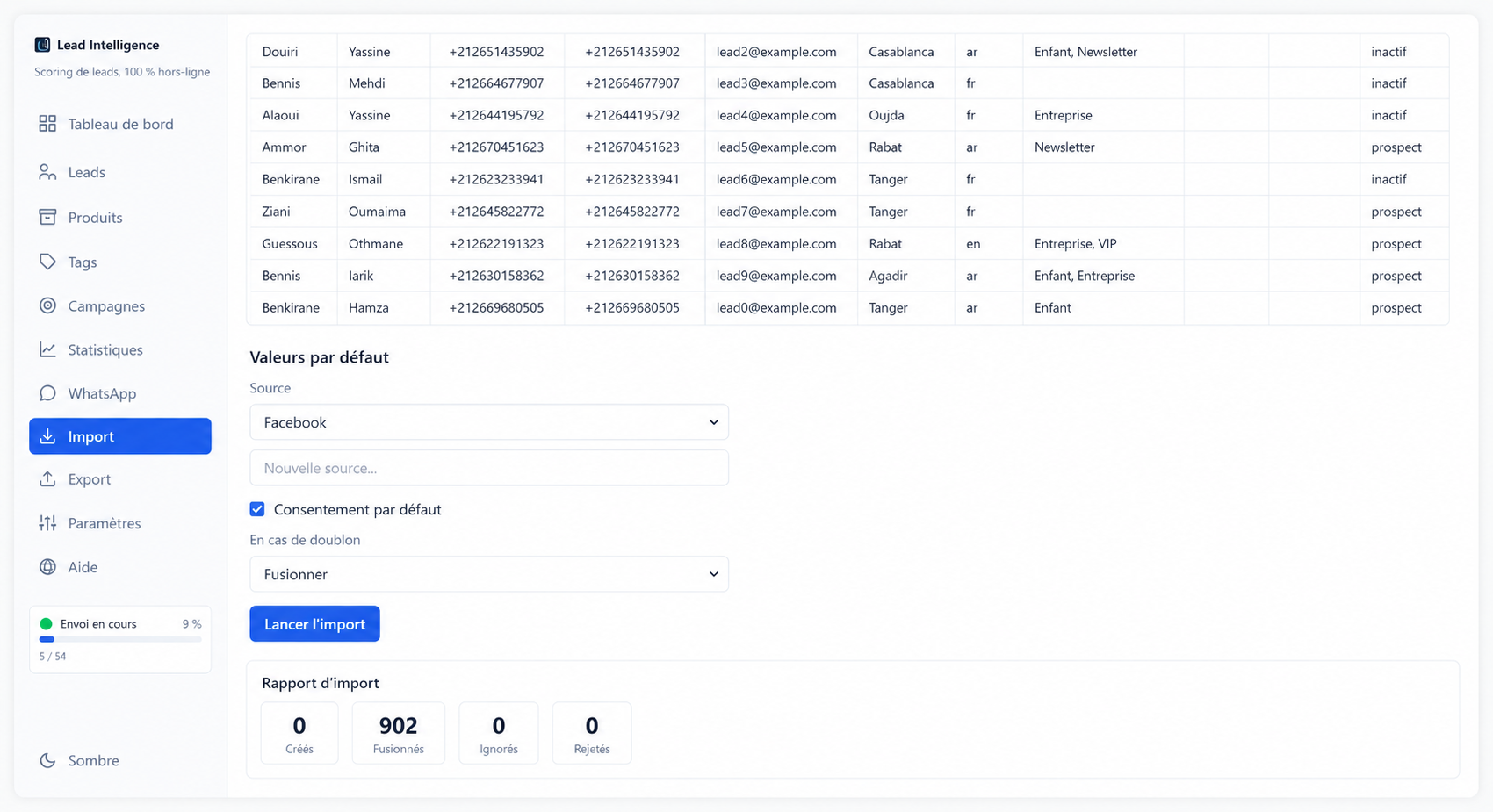
Task: Click the WhatsApp chat bubble icon
Action: [47, 393]
